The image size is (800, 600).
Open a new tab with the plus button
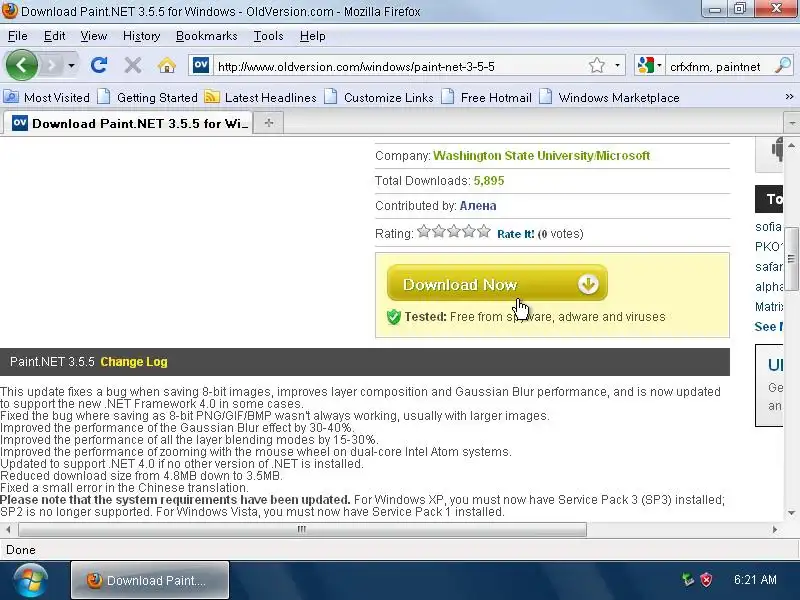[268, 122]
